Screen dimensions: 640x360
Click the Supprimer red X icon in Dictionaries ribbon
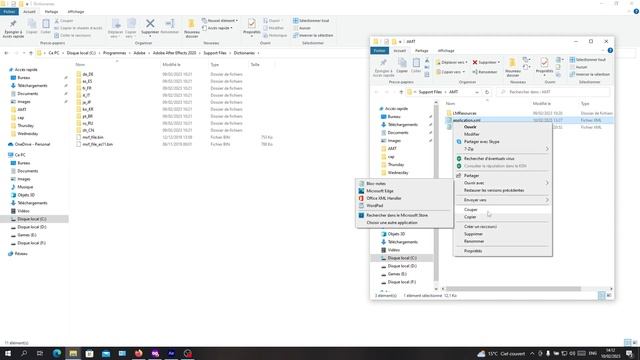(150, 24)
